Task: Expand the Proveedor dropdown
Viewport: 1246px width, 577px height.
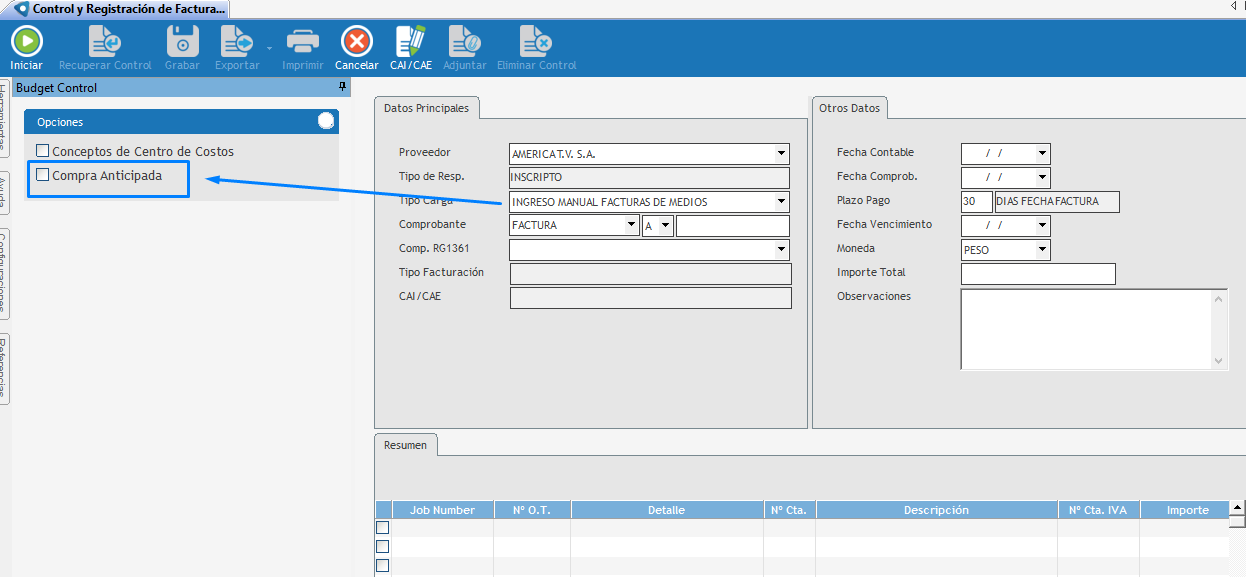Action: [780, 154]
